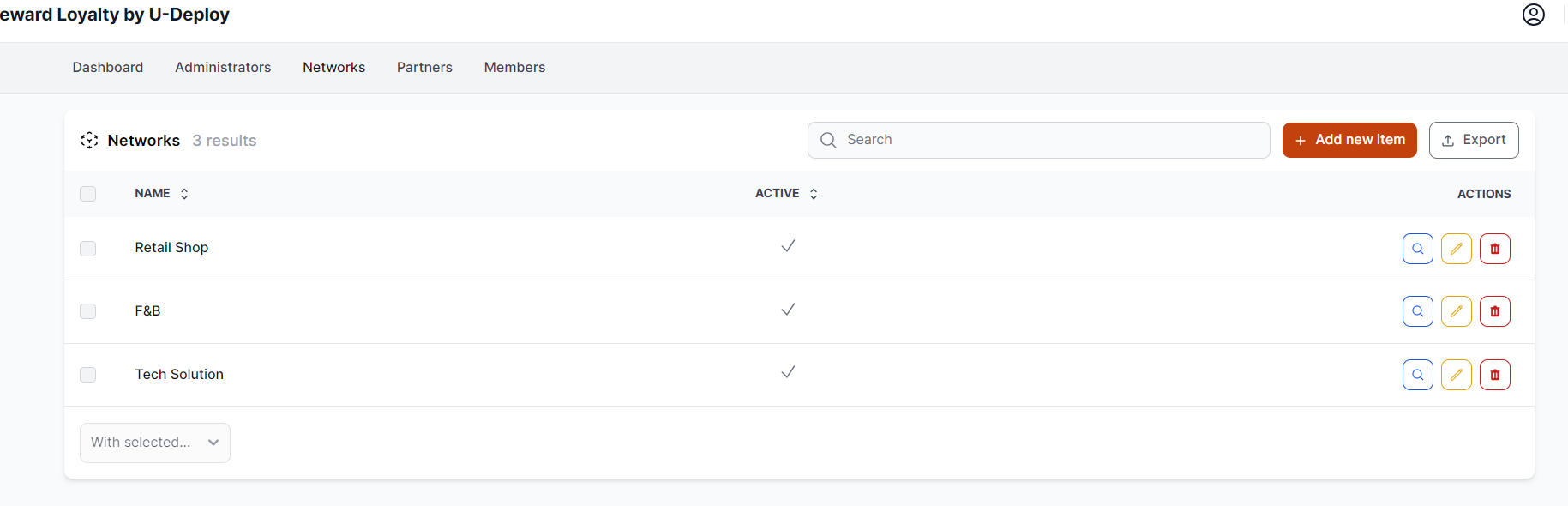Focus the Search input field
This screenshot has width=1568, height=506.
[1038, 140]
